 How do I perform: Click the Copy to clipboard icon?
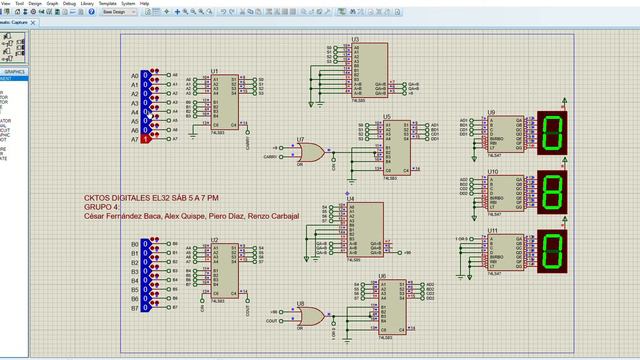tap(250, 12)
